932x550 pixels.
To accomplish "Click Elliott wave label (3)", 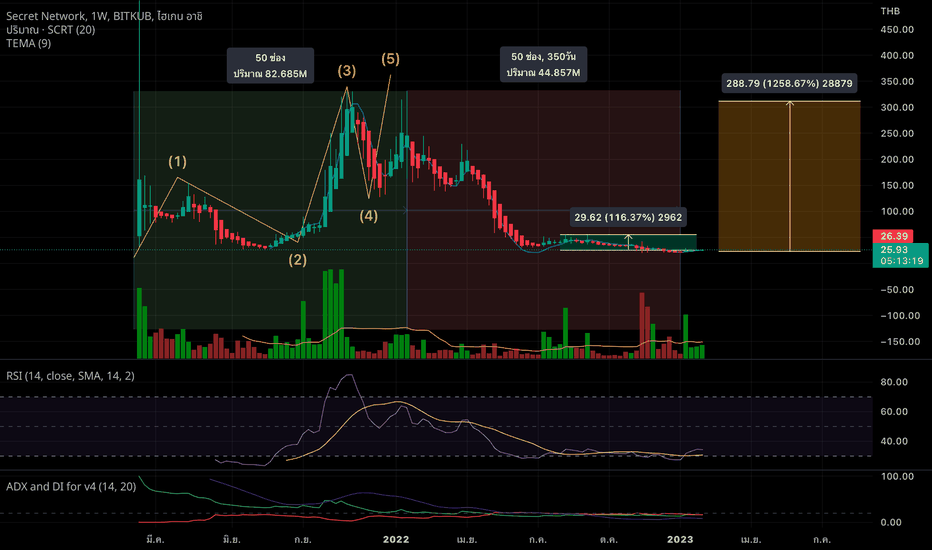I will click(347, 71).
